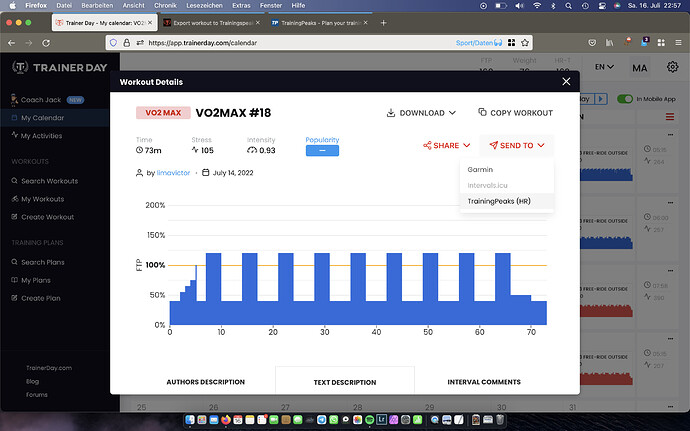Open the Pocket icon in toolbar
Viewport: 690px width, 431px height.
pyautogui.click(x=592, y=43)
